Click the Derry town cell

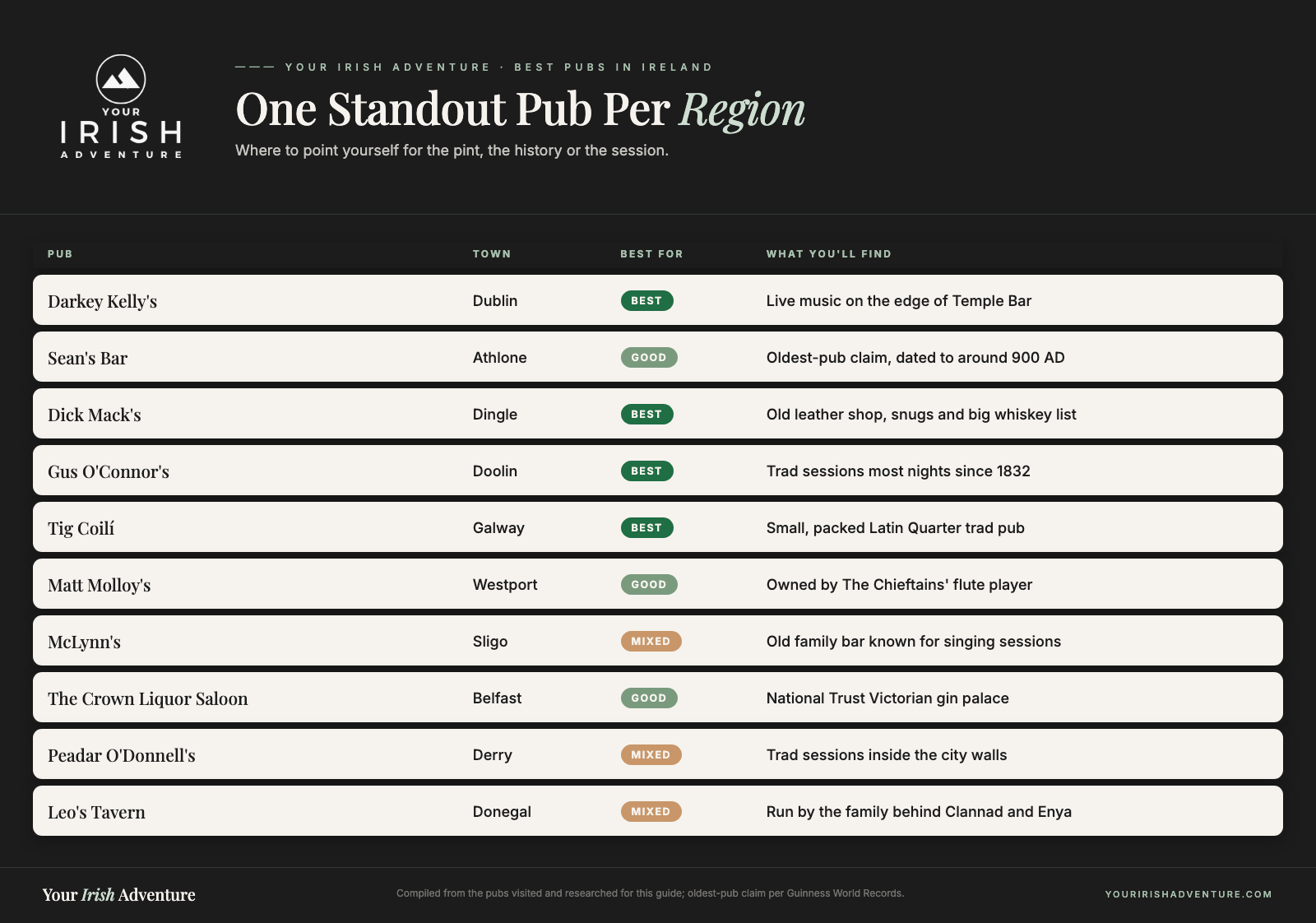pos(493,755)
